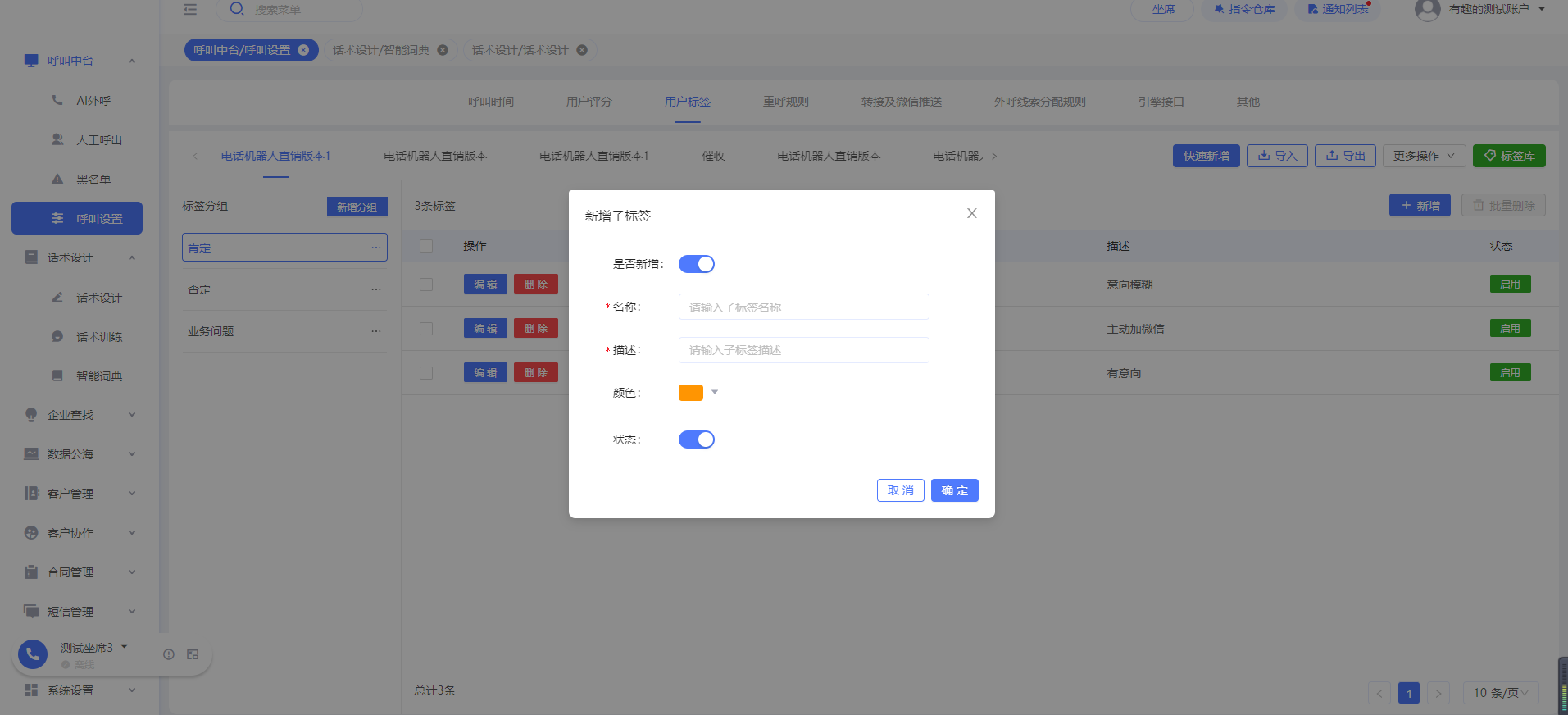1568x715 pixels.
Task: Open the 更多操作 dropdown
Action: [x=1424, y=156]
